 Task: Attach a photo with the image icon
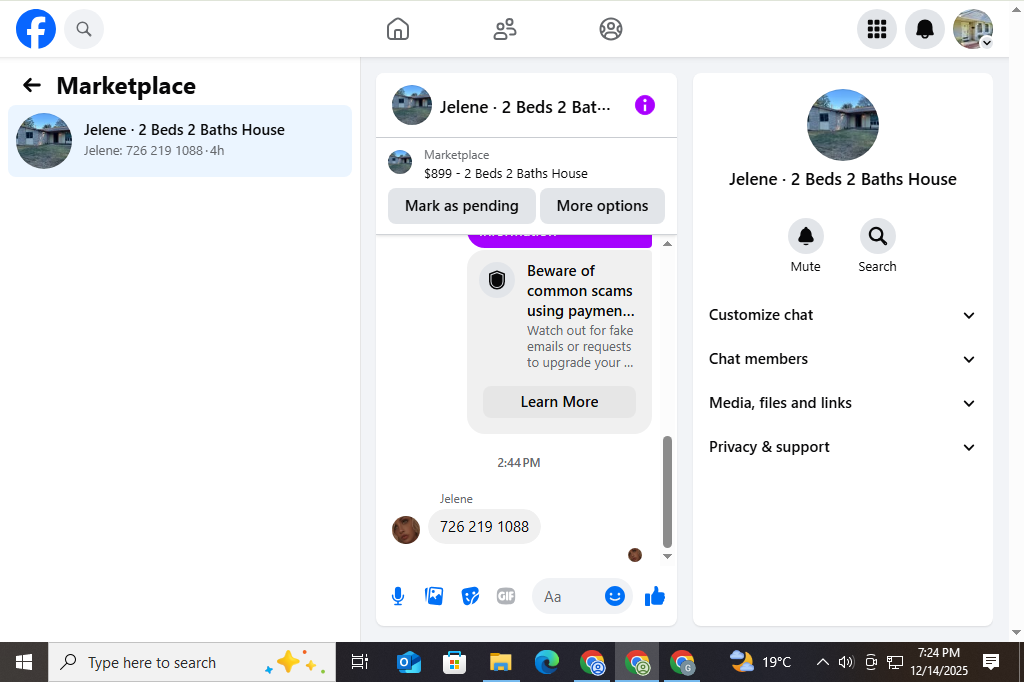pos(434,596)
